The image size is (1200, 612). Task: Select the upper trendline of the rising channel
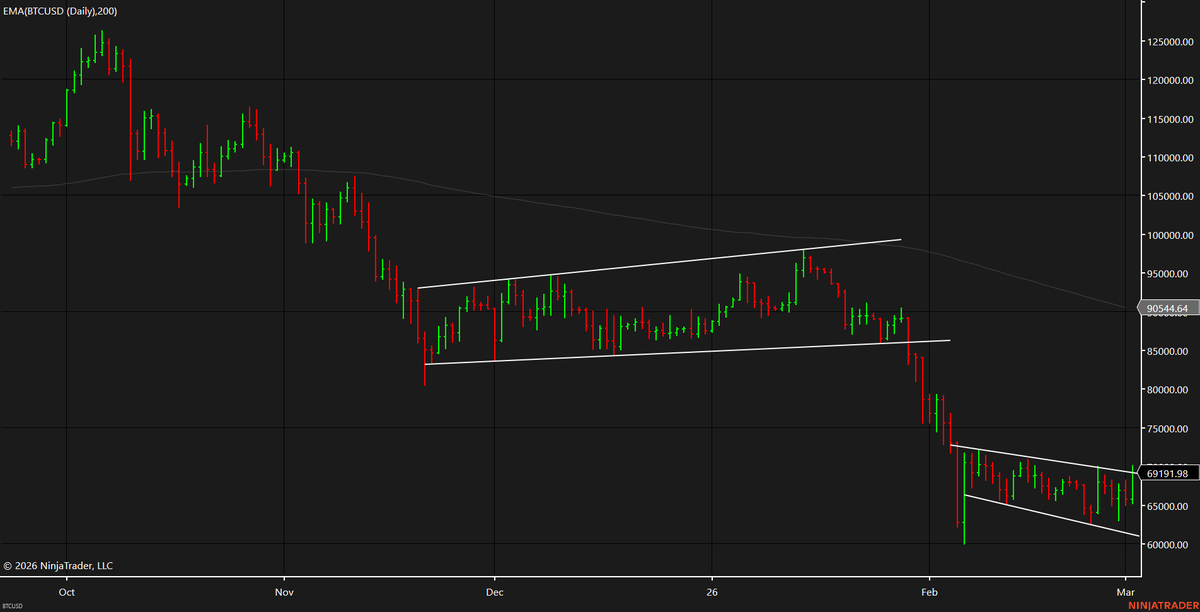660,264
